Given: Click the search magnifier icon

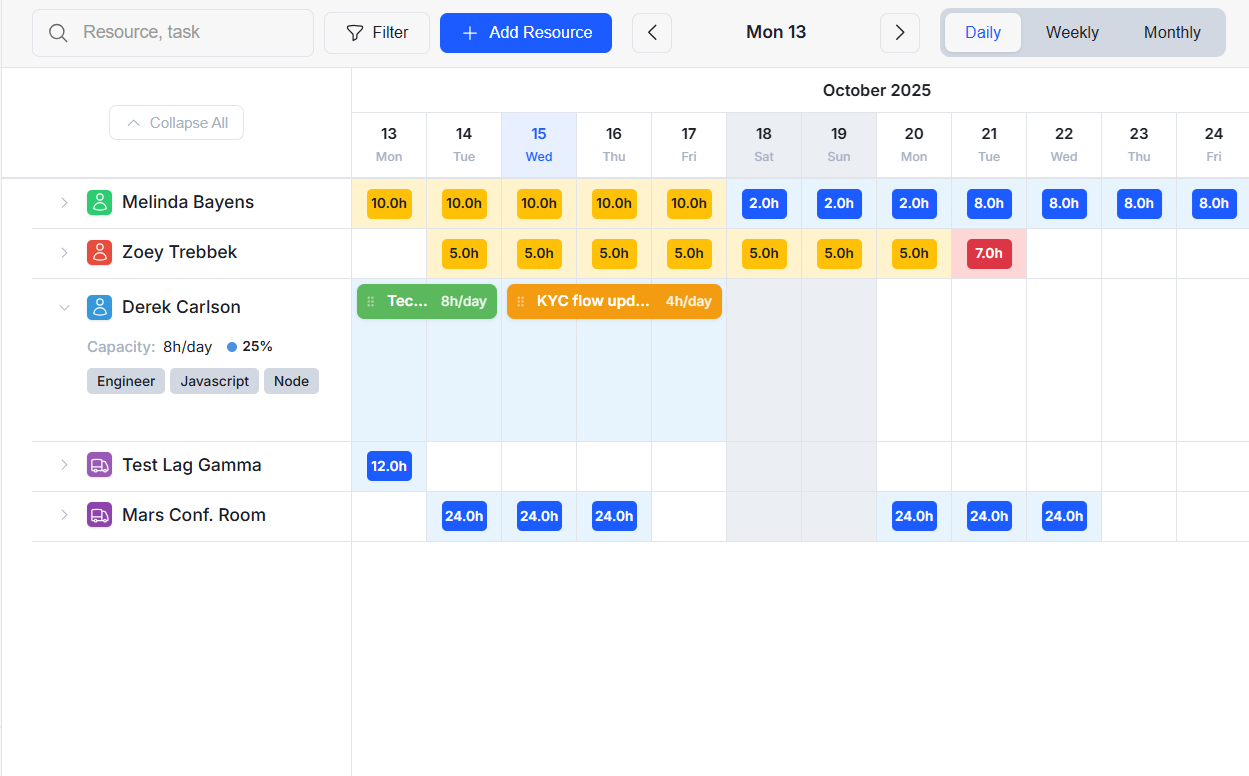Looking at the screenshot, I should (58, 32).
